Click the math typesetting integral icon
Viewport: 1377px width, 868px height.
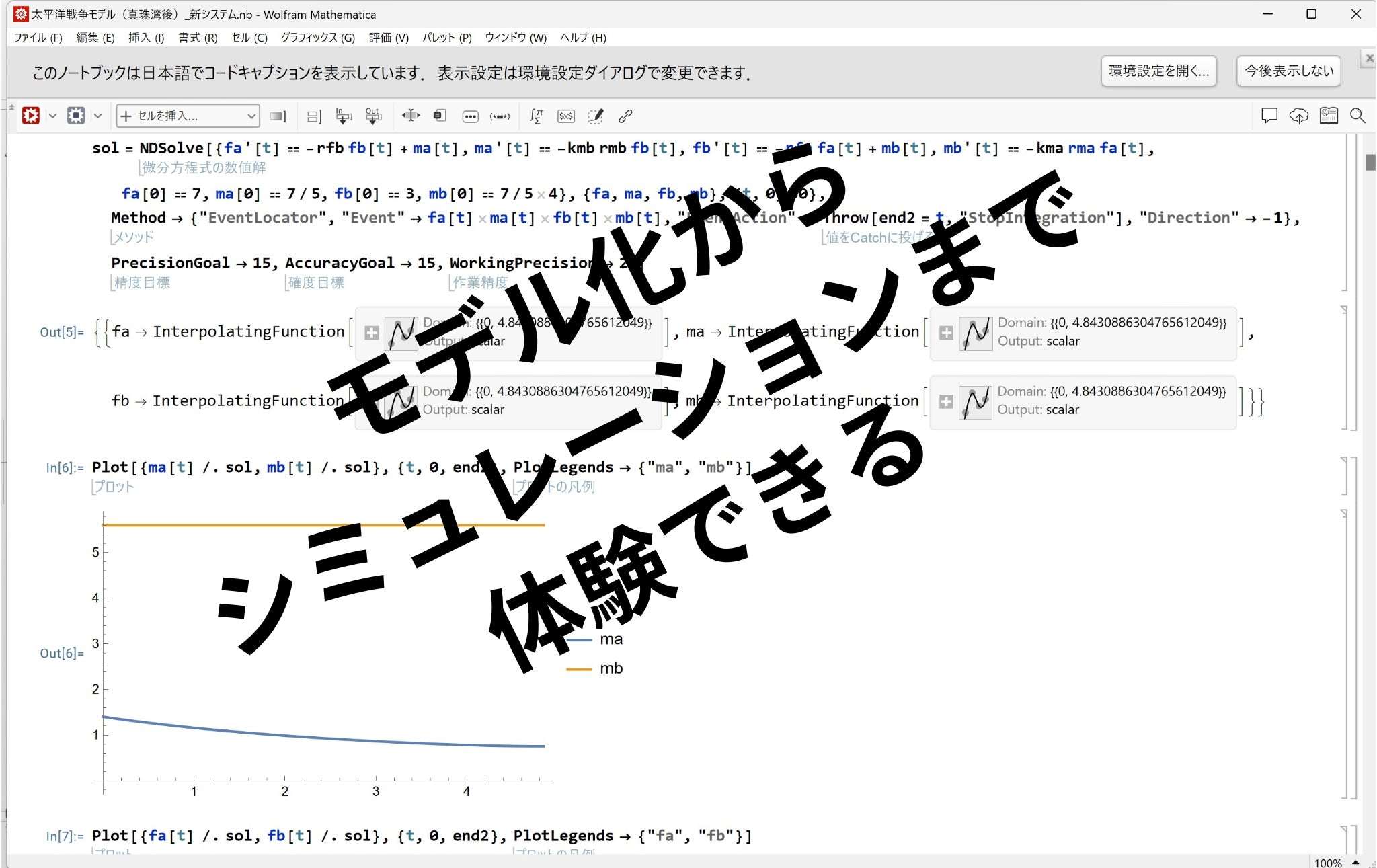pos(535,116)
